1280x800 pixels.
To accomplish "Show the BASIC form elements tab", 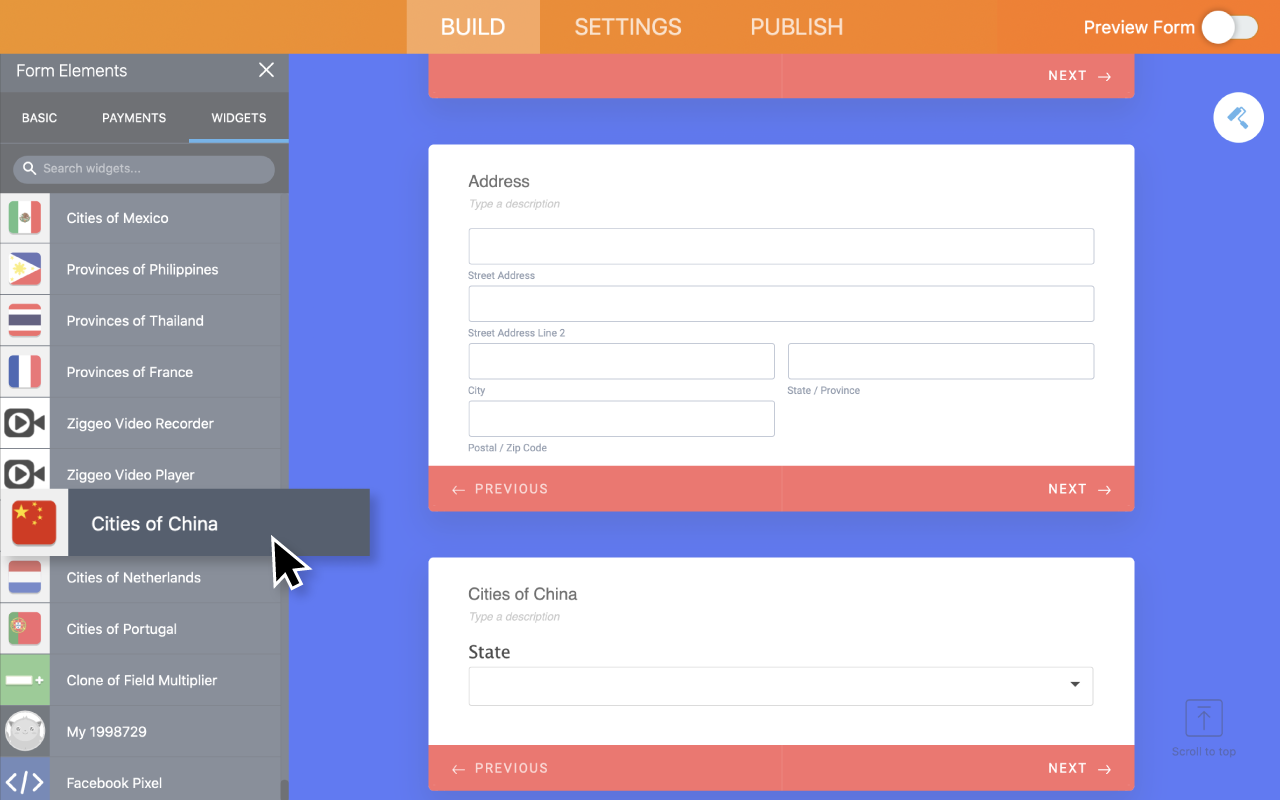I will (x=40, y=118).
